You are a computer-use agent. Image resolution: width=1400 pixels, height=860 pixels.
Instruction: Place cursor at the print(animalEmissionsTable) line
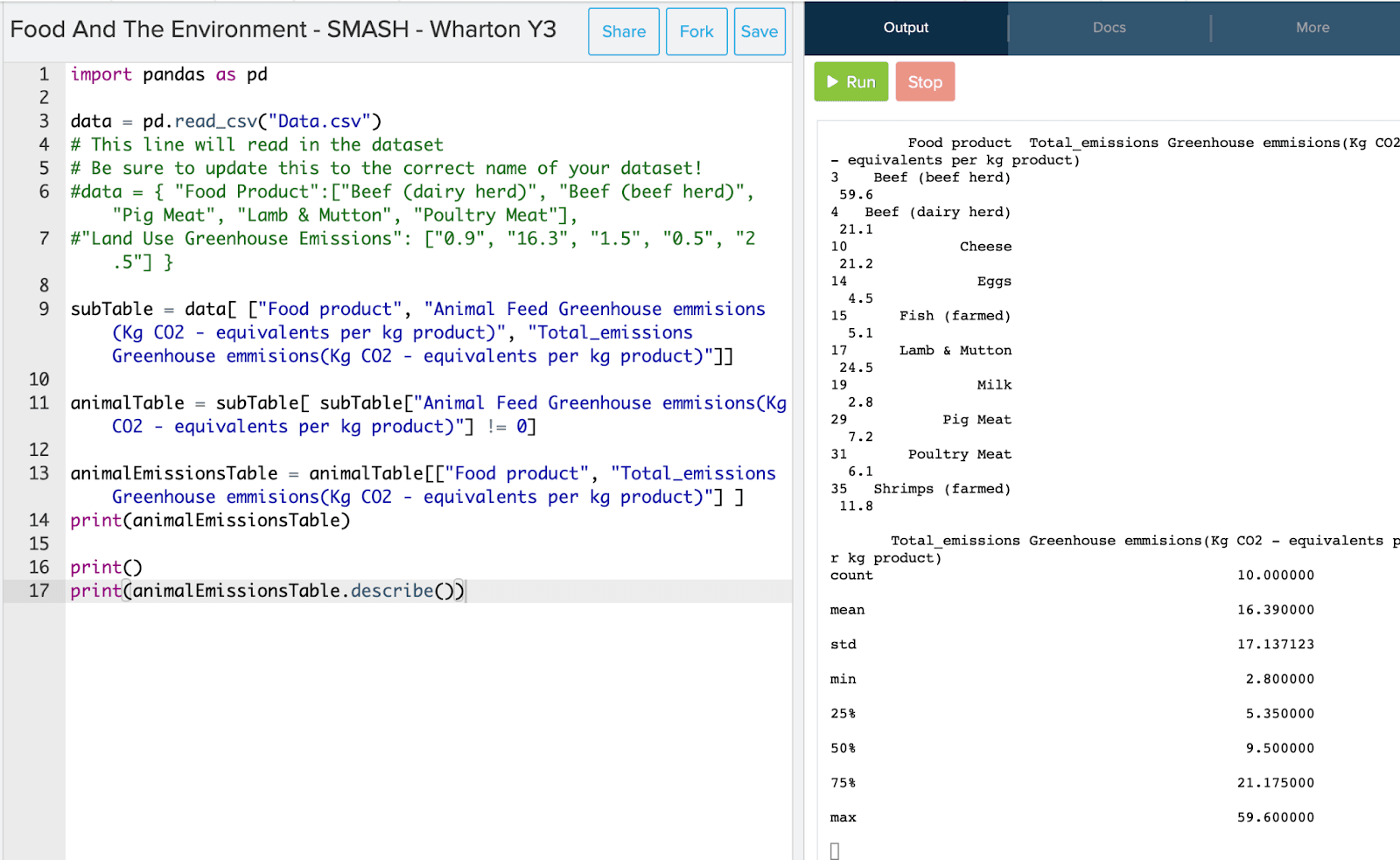tap(210, 521)
